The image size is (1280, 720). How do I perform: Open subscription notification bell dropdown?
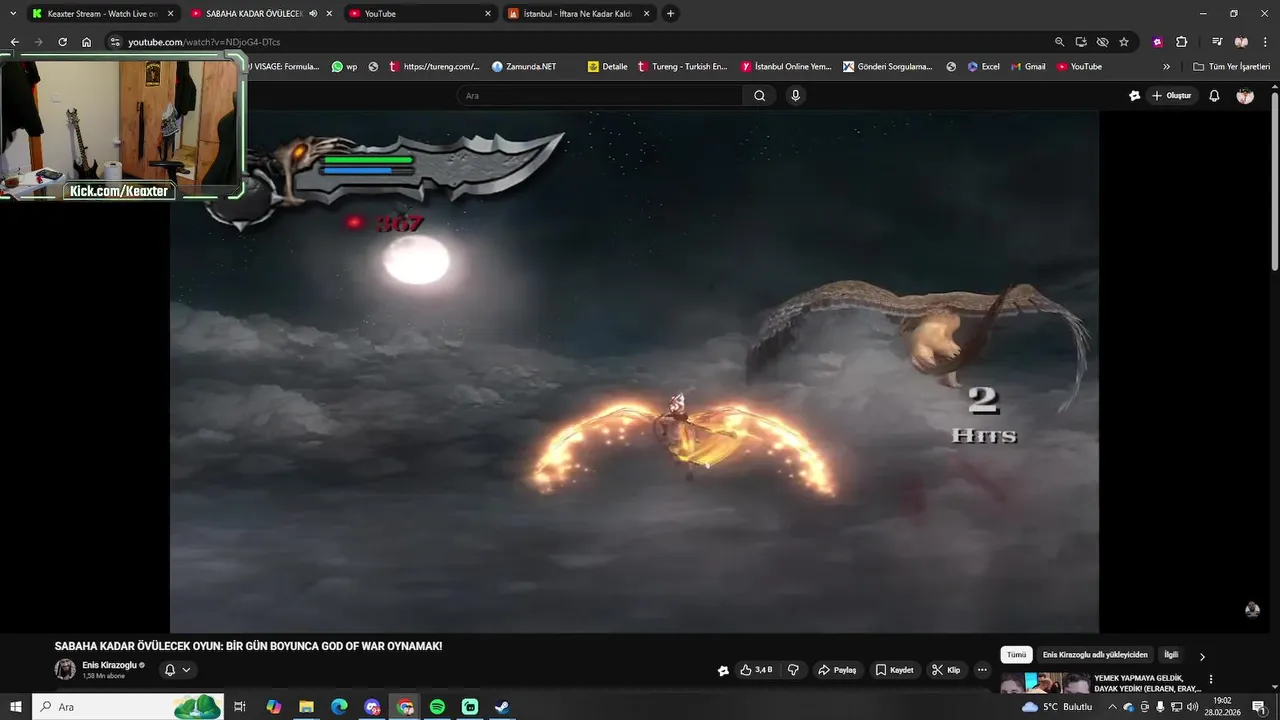[x=177, y=670]
